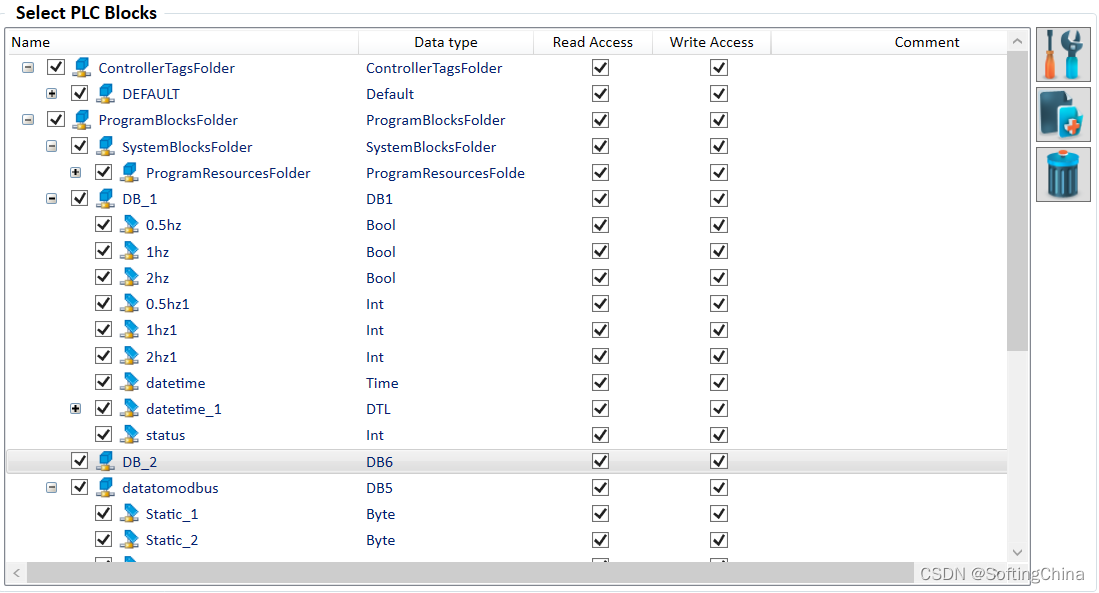This screenshot has width=1099, height=593.
Task: Click the datetime tag icon
Action: click(x=130, y=382)
